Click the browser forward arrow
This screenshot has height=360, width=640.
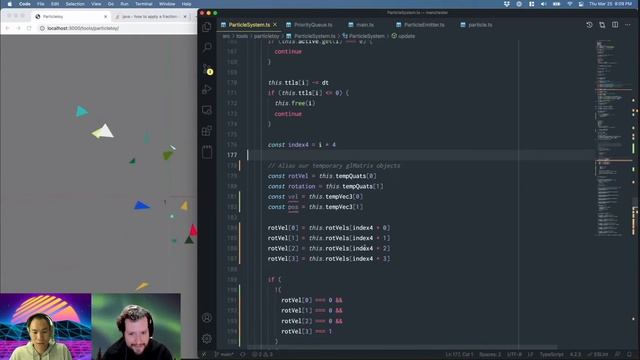pos(18,28)
